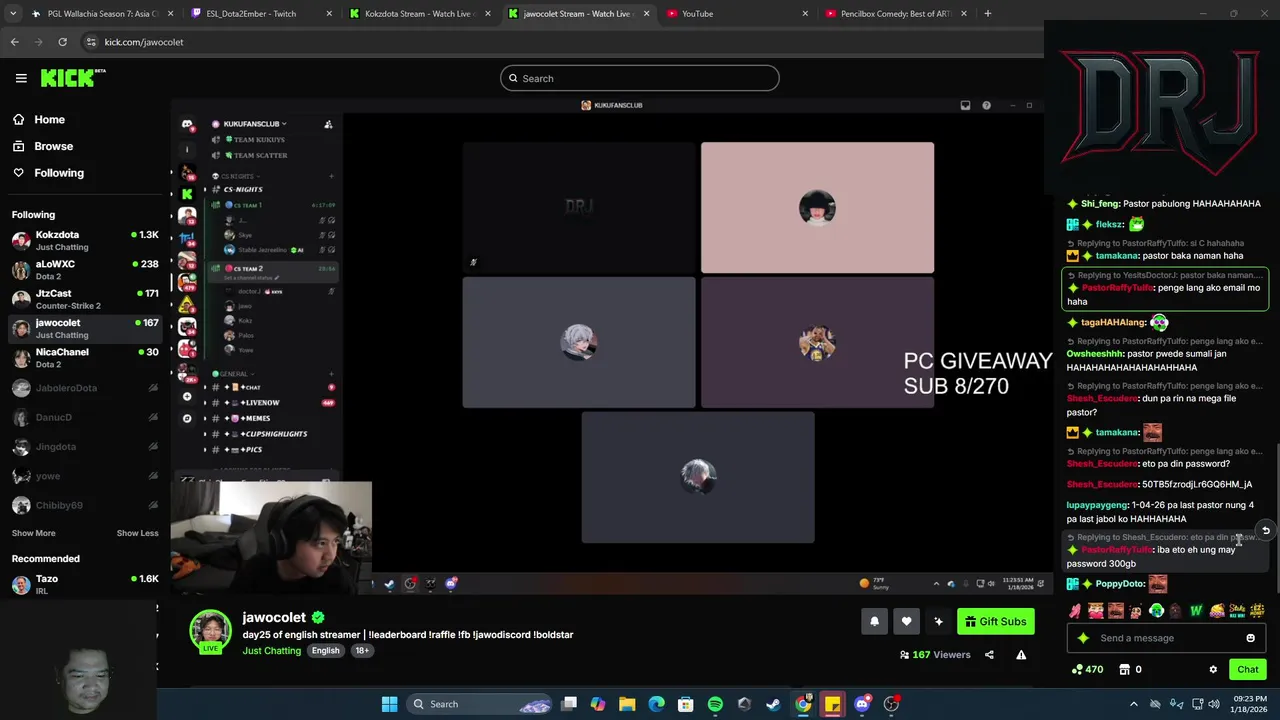Click the notification bell for jawocolet
The width and height of the screenshot is (1280, 720).
pos(874,621)
